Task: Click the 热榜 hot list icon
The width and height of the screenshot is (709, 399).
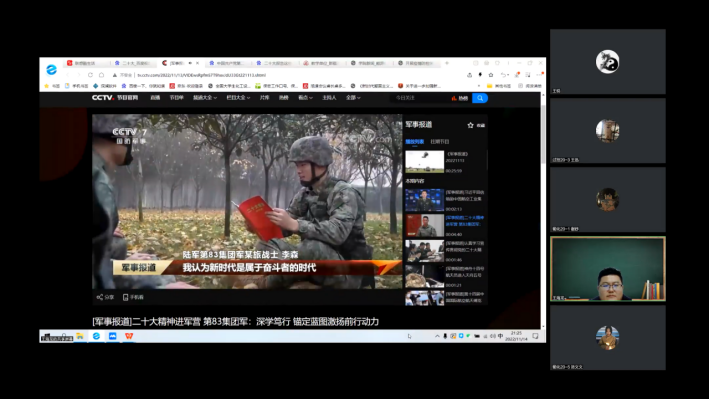Action: tap(459, 98)
